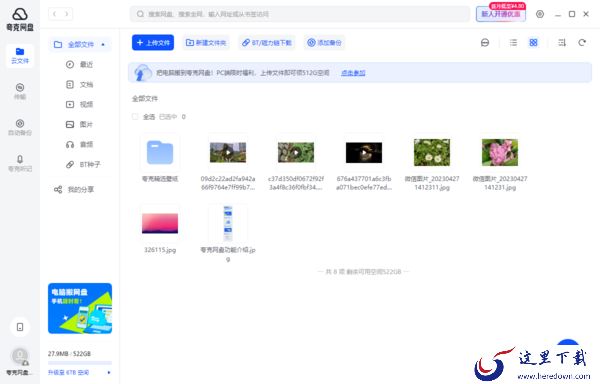
Task: Select the video starting with 09d2c22ad2fa942a
Action: pos(228,152)
